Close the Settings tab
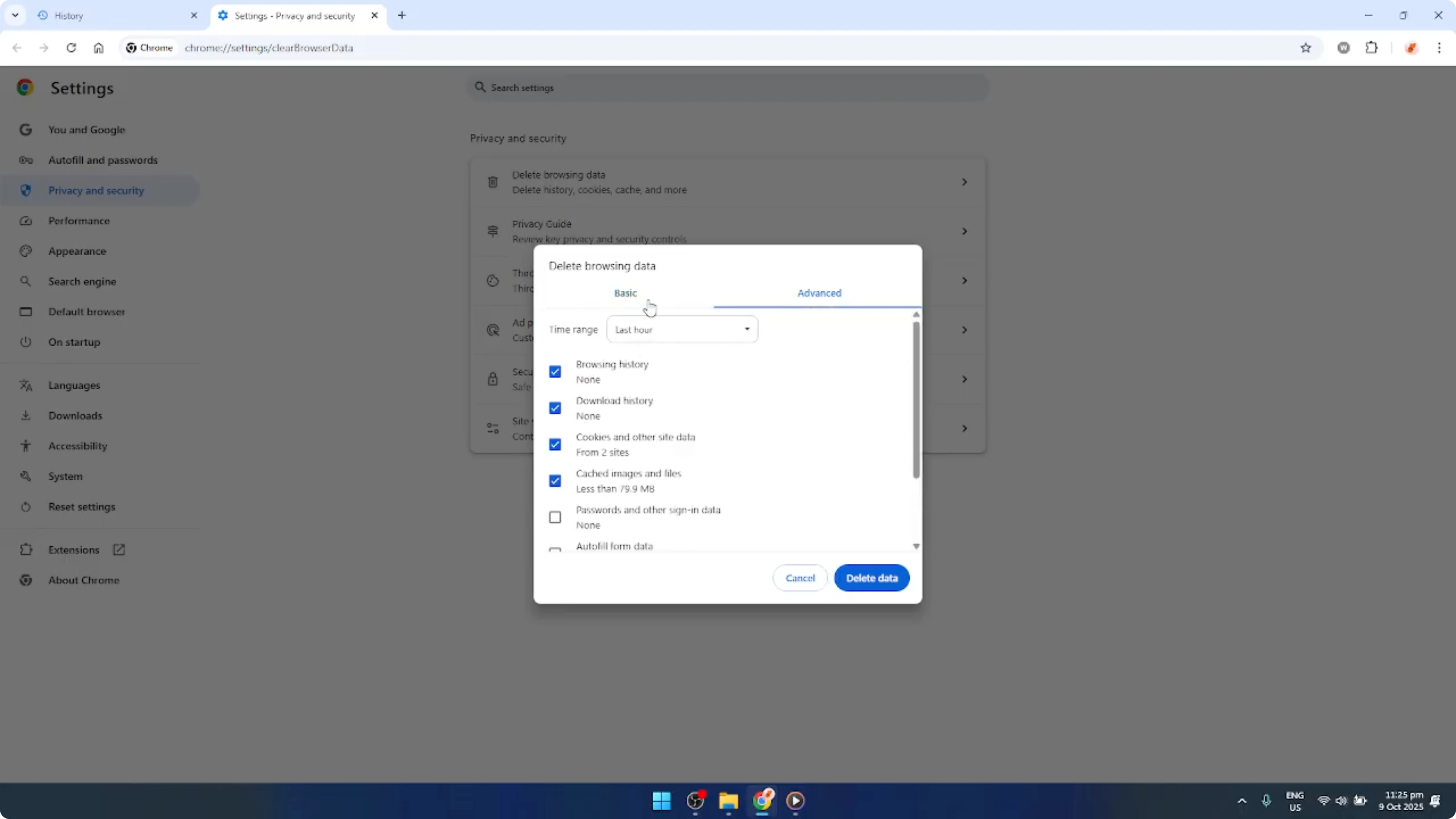1456x819 pixels. click(x=374, y=15)
